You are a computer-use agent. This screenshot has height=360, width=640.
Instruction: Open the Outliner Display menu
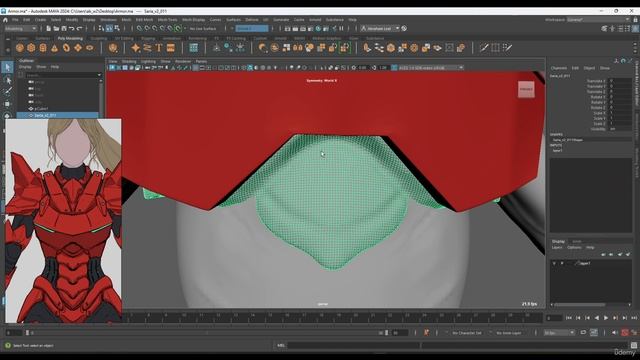click(25, 67)
